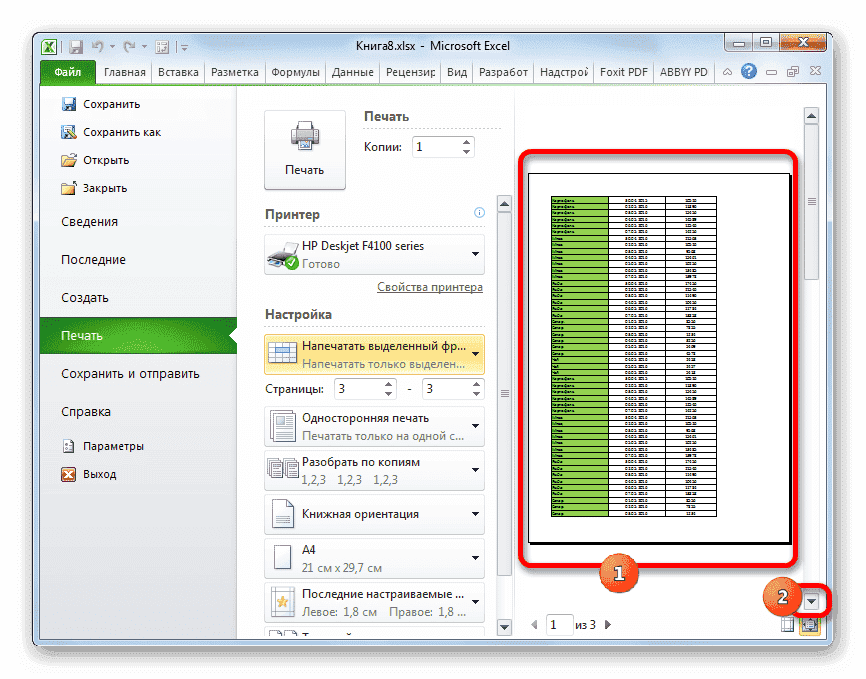Click the Excel icon in the title bar
This screenshot has height=679, width=866.
48,46
